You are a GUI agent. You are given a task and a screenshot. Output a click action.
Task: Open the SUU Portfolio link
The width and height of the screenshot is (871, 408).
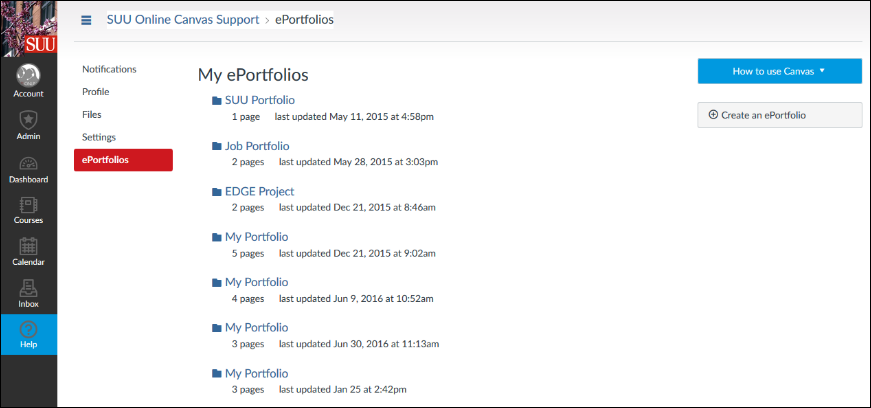(259, 101)
